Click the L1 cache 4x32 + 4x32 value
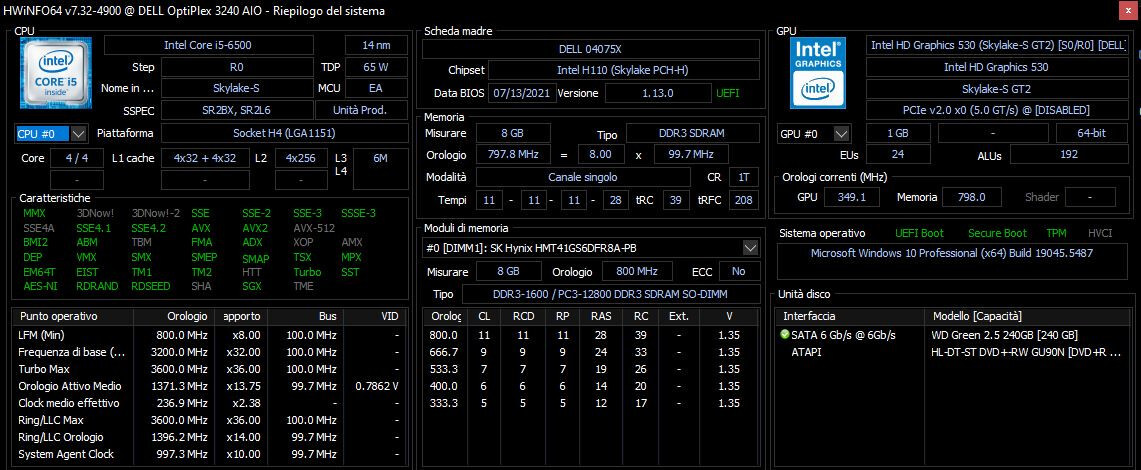The width and height of the screenshot is (1141, 470). tap(204, 158)
